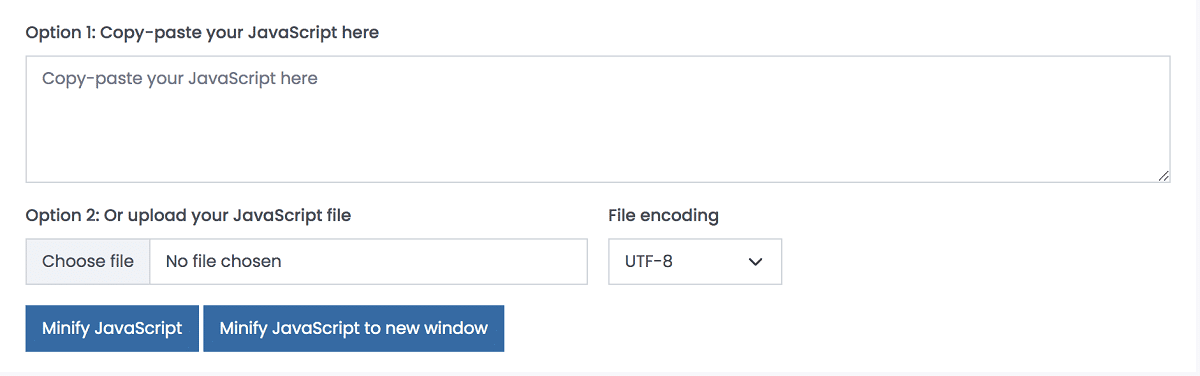This screenshot has width=1200, height=376.
Task: Click the Option 1 copy-paste label
Action: click(x=202, y=33)
